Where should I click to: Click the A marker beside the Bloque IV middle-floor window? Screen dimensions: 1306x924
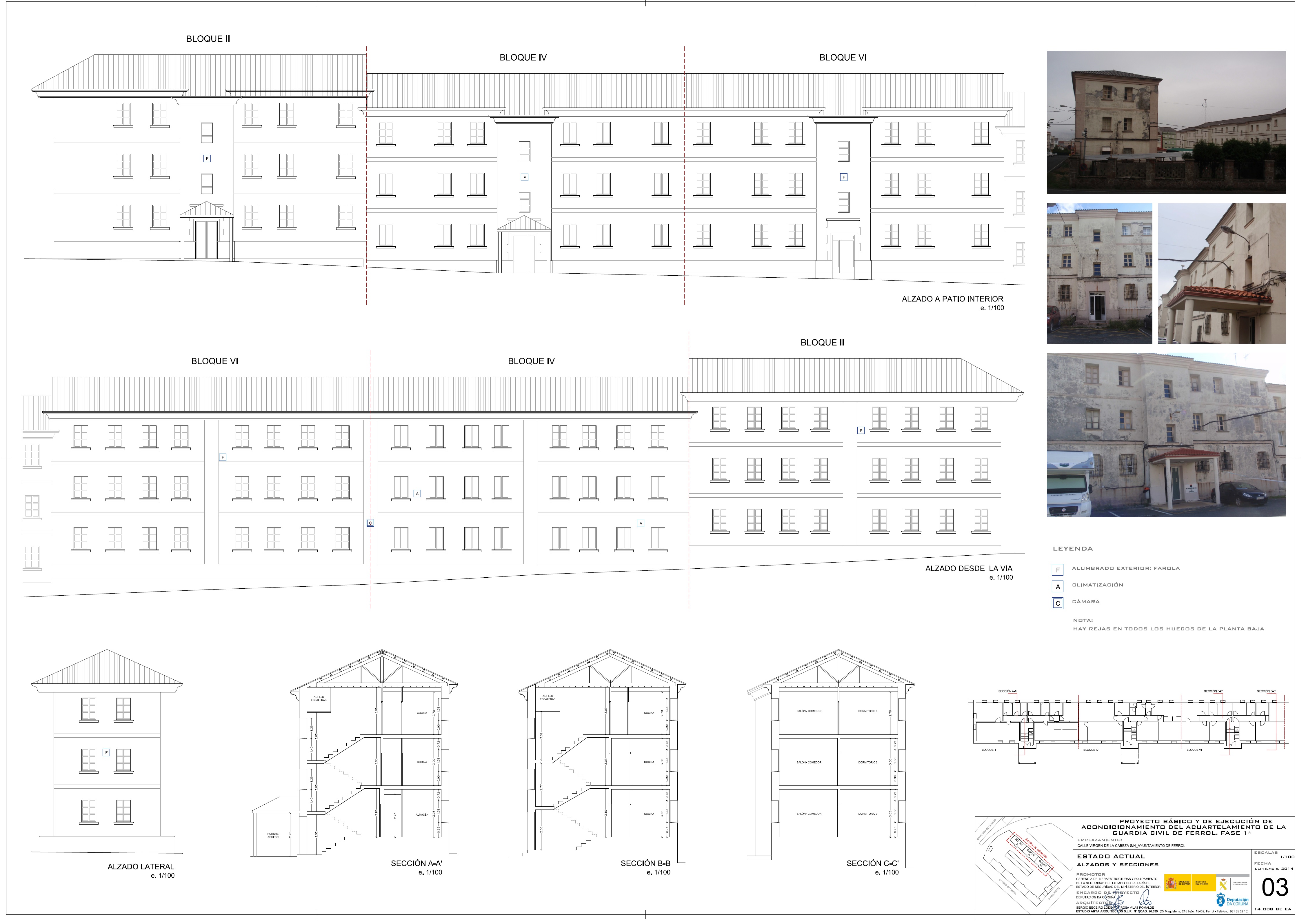point(417,493)
